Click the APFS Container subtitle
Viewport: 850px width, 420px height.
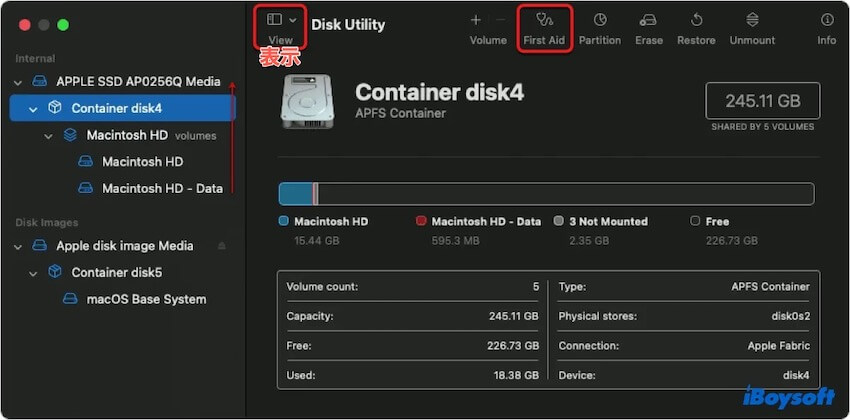point(401,113)
